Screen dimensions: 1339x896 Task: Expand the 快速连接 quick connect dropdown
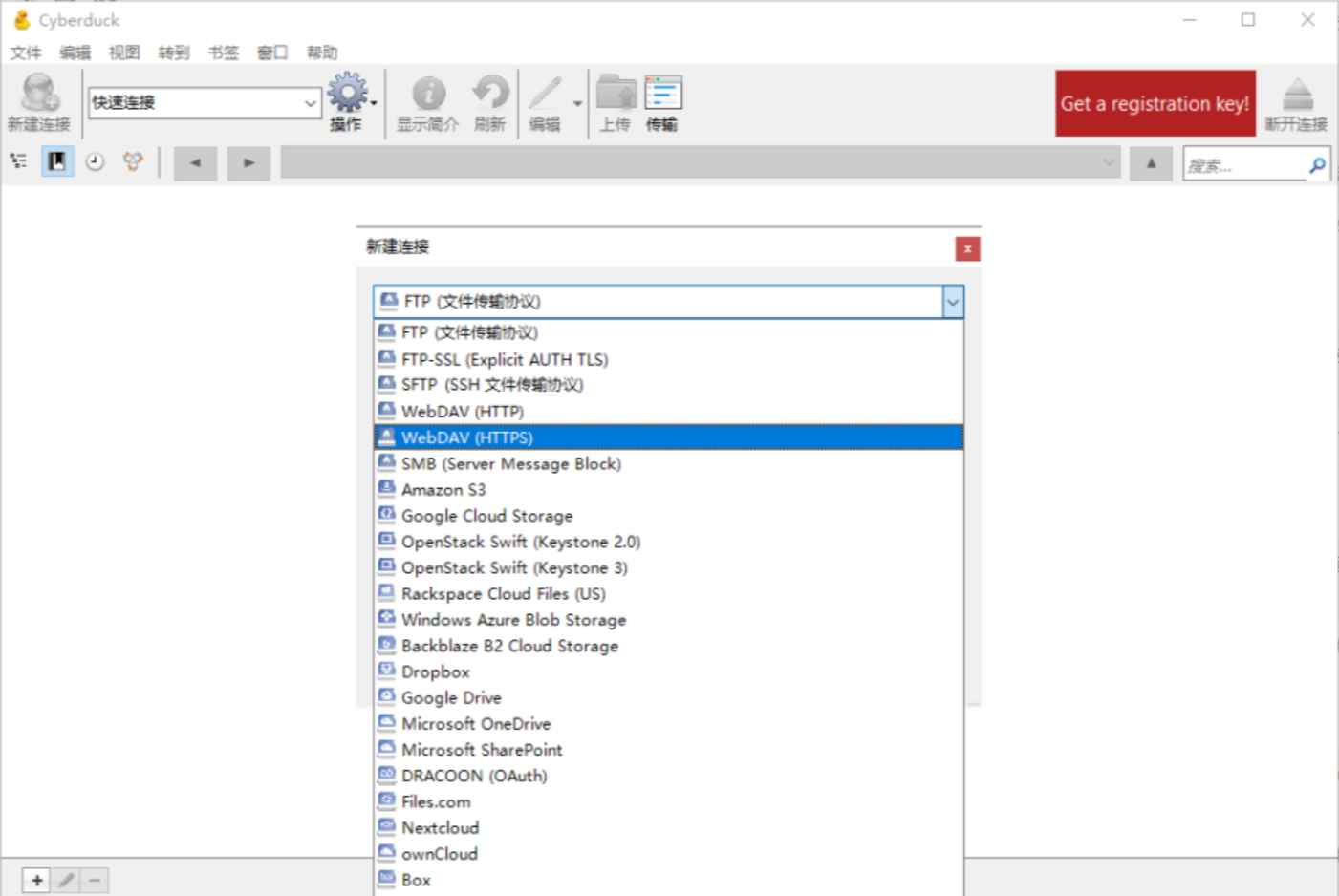click(x=309, y=102)
